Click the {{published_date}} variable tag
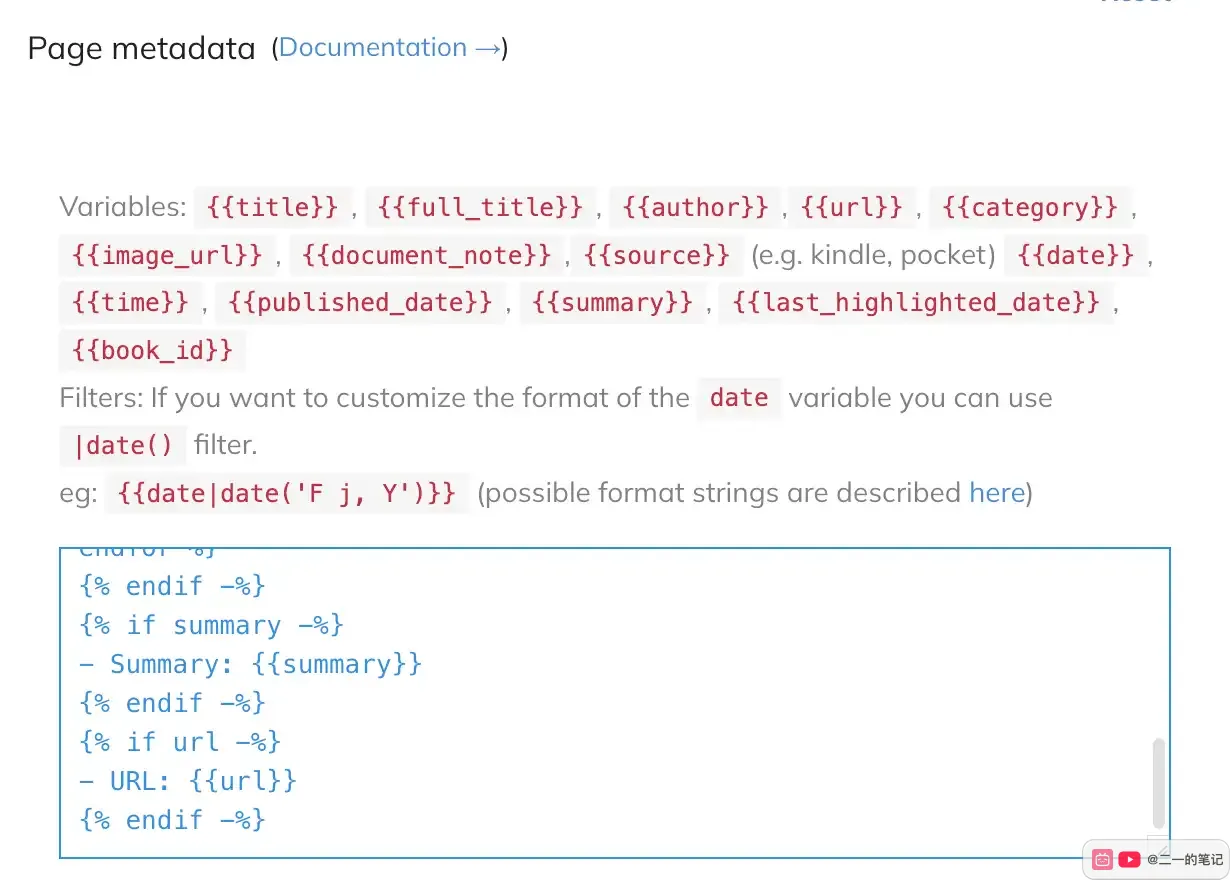Image resolution: width=1230 pixels, height=880 pixels. (x=360, y=302)
